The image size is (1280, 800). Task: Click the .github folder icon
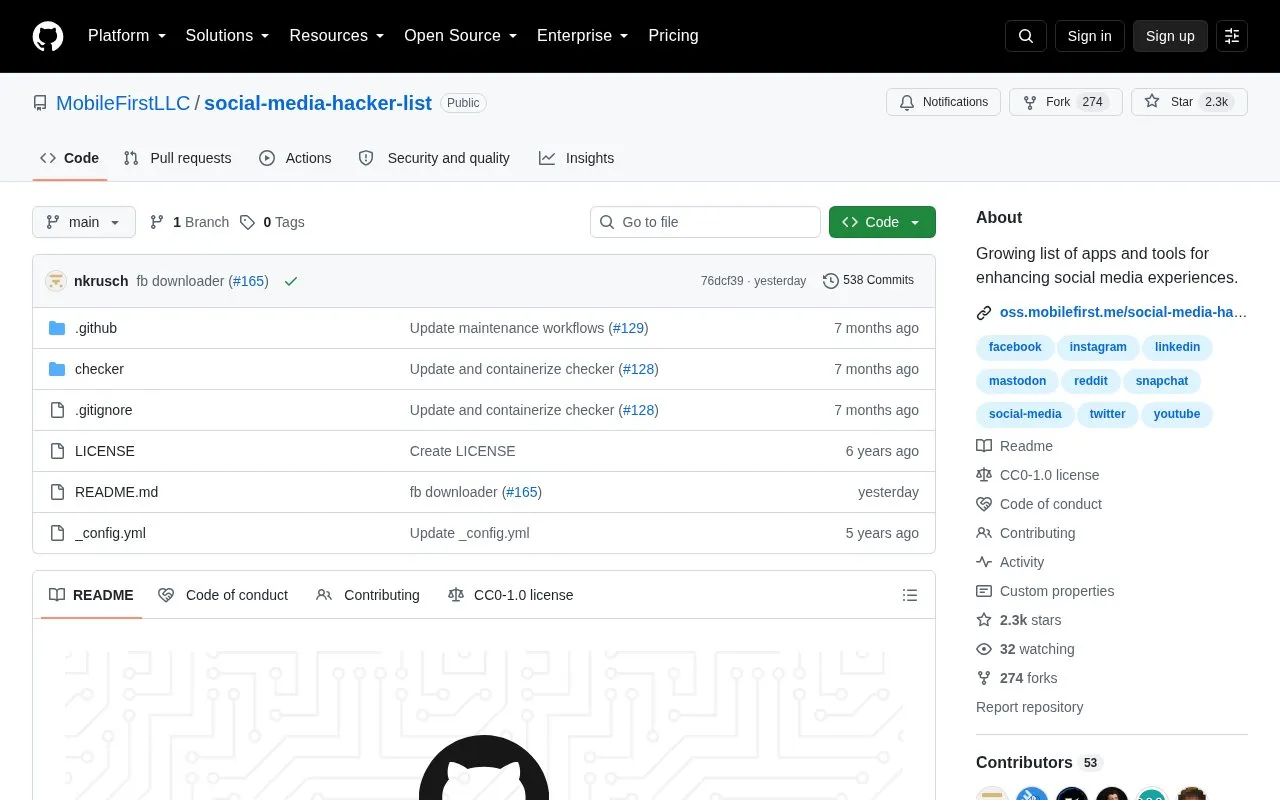[x=57, y=328]
